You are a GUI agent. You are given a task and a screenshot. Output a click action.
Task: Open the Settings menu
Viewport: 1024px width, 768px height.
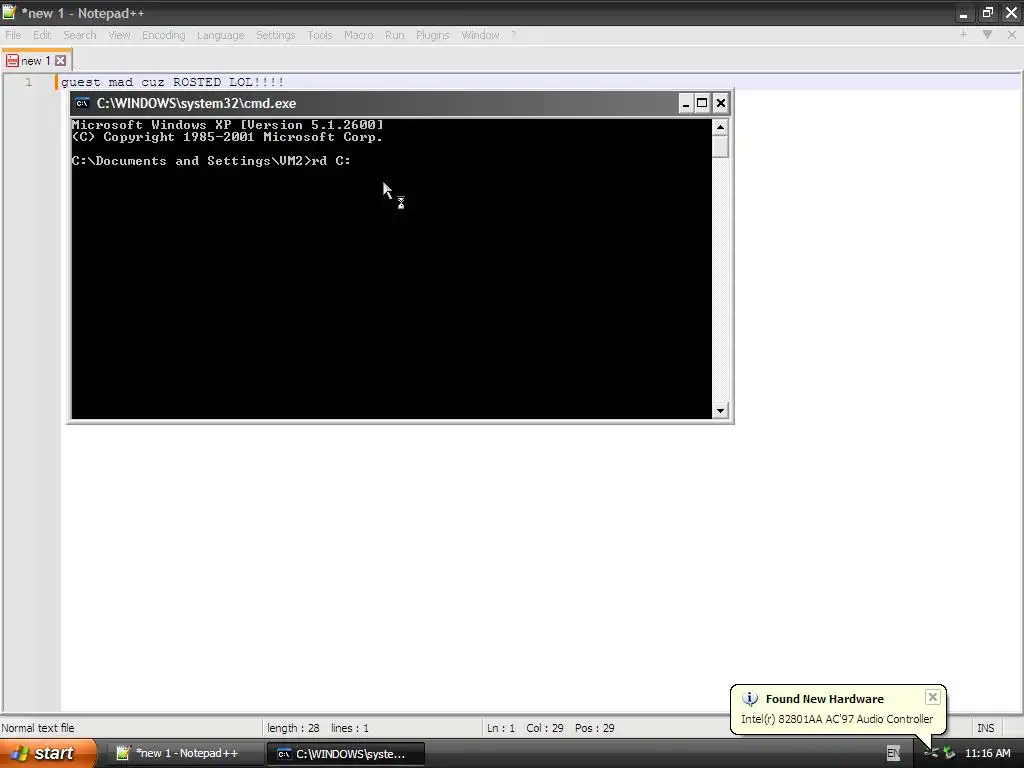click(x=276, y=35)
